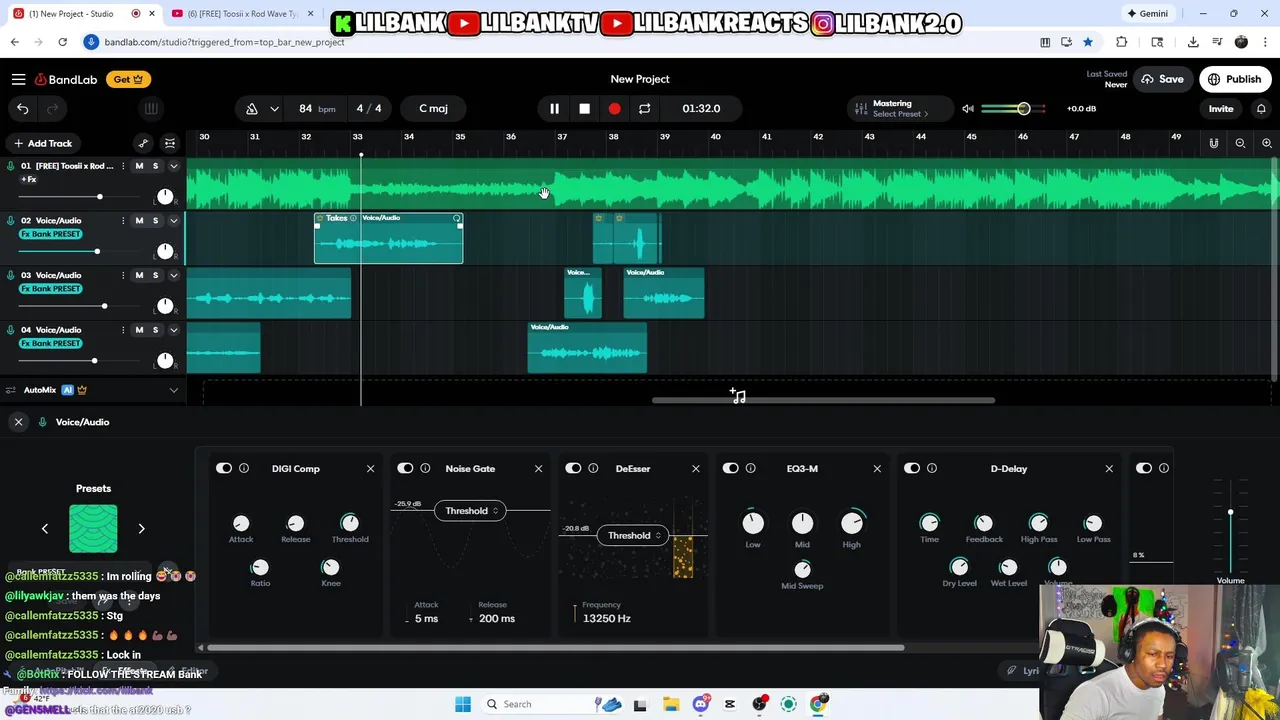Viewport: 1280px width, 720px height.
Task: Solo track 01 Toosii beat
Action: point(155,166)
